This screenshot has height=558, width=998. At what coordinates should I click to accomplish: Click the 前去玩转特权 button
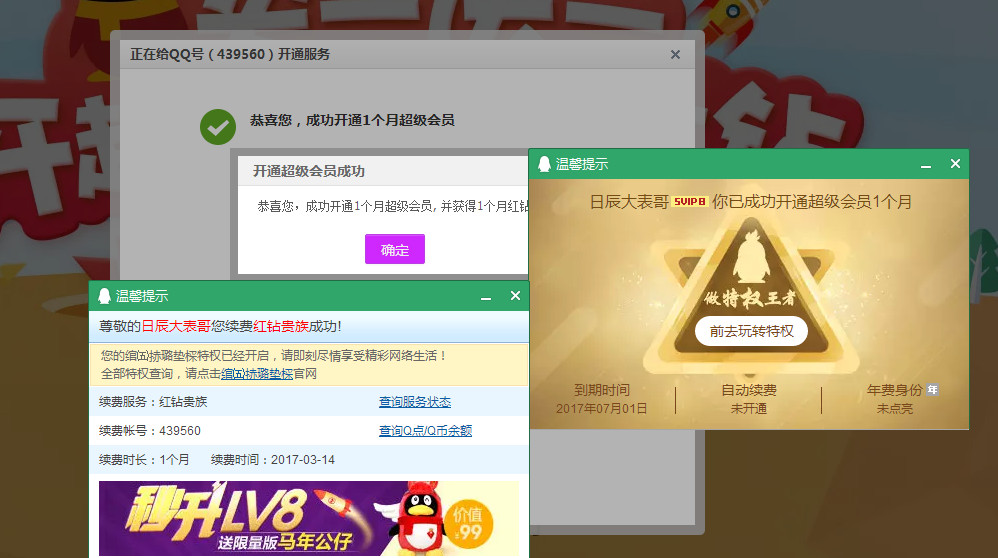click(751, 331)
